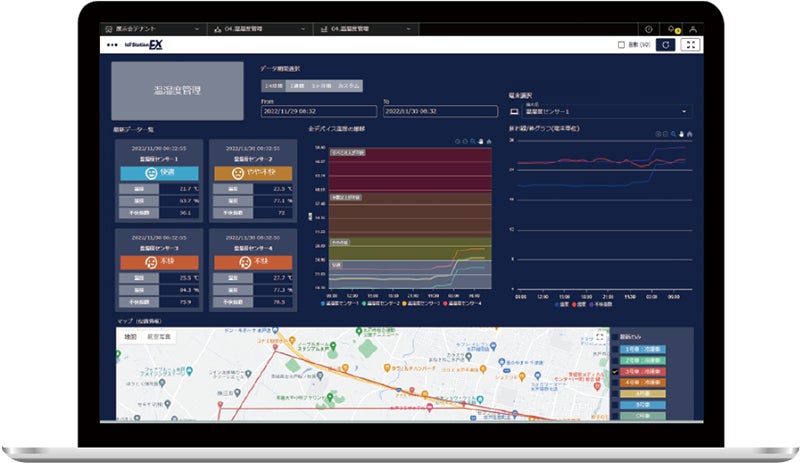Image resolution: width=800 pixels, height=463 pixels.
Task: Open the three-dot menu beside the IoT Station EX logo
Action: [x=109, y=46]
